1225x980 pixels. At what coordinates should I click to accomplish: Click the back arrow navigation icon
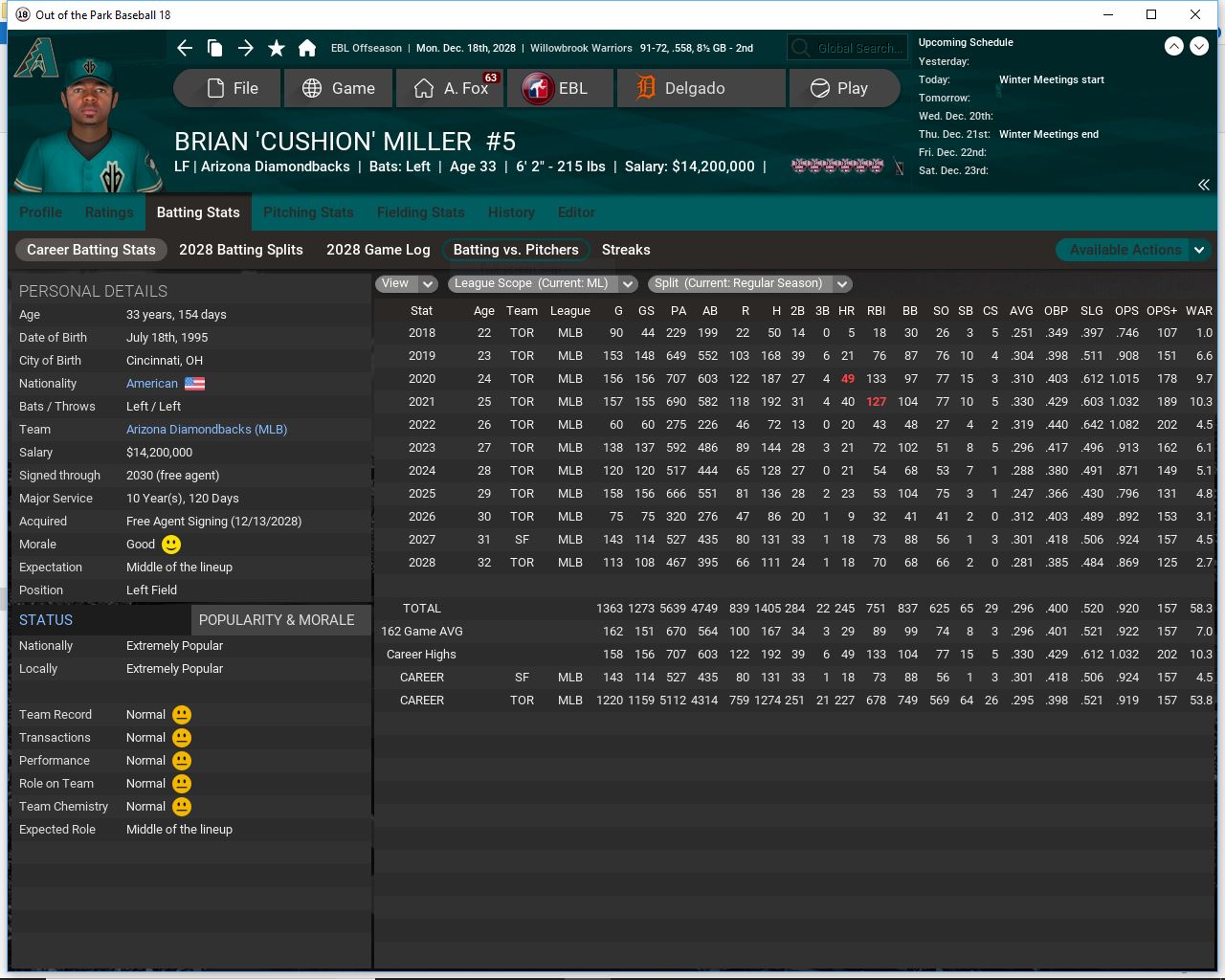(185, 48)
